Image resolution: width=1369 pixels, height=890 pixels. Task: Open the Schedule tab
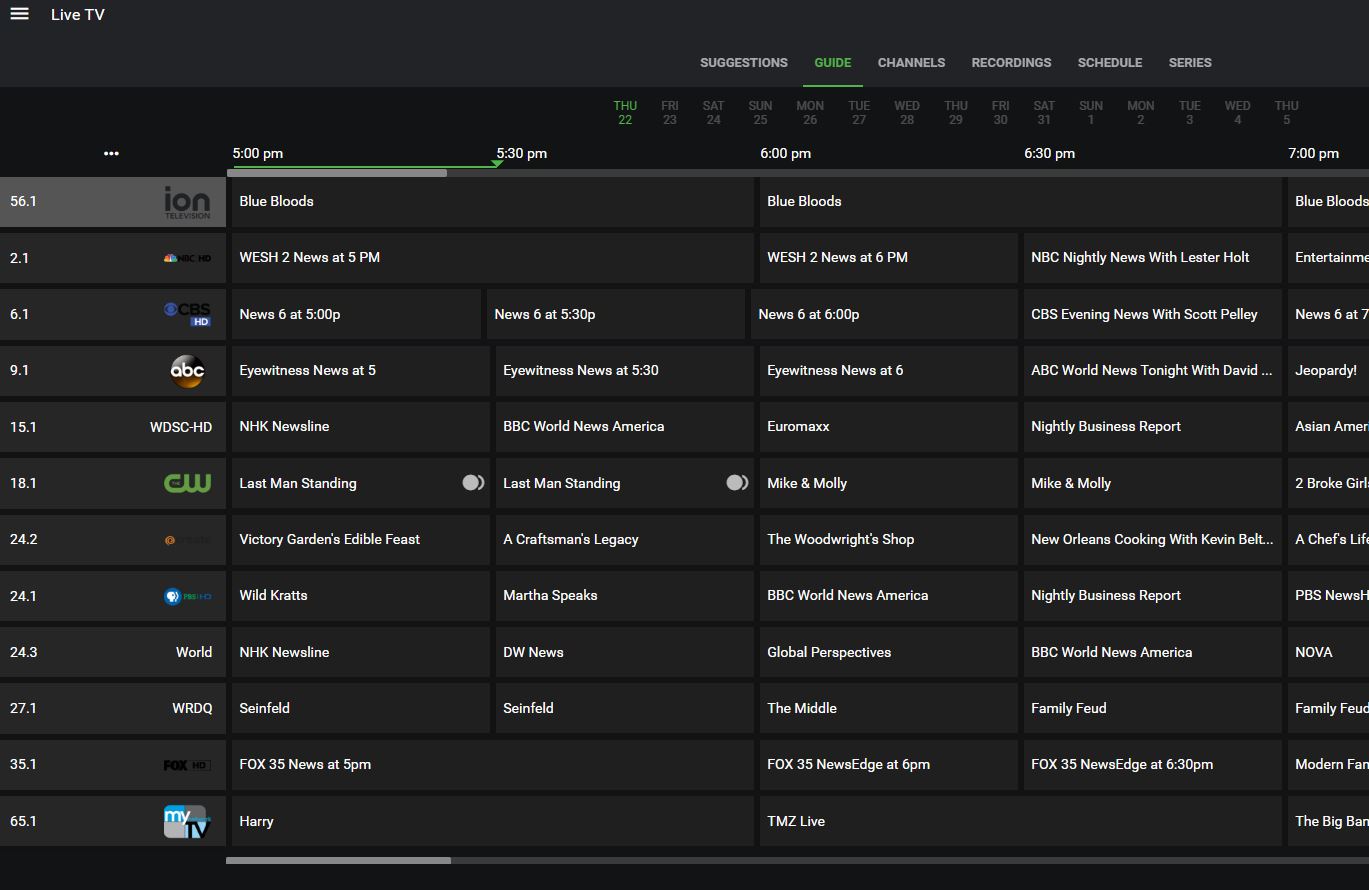1110,62
